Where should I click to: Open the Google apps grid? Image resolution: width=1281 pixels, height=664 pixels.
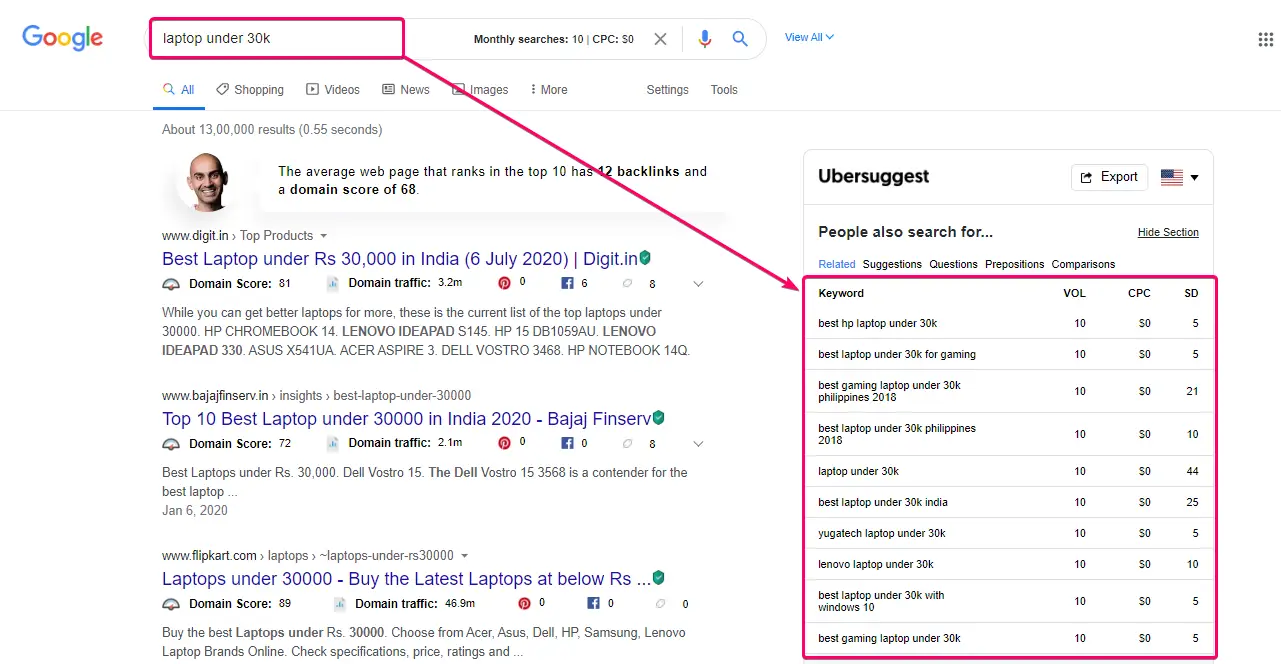pos(1265,39)
